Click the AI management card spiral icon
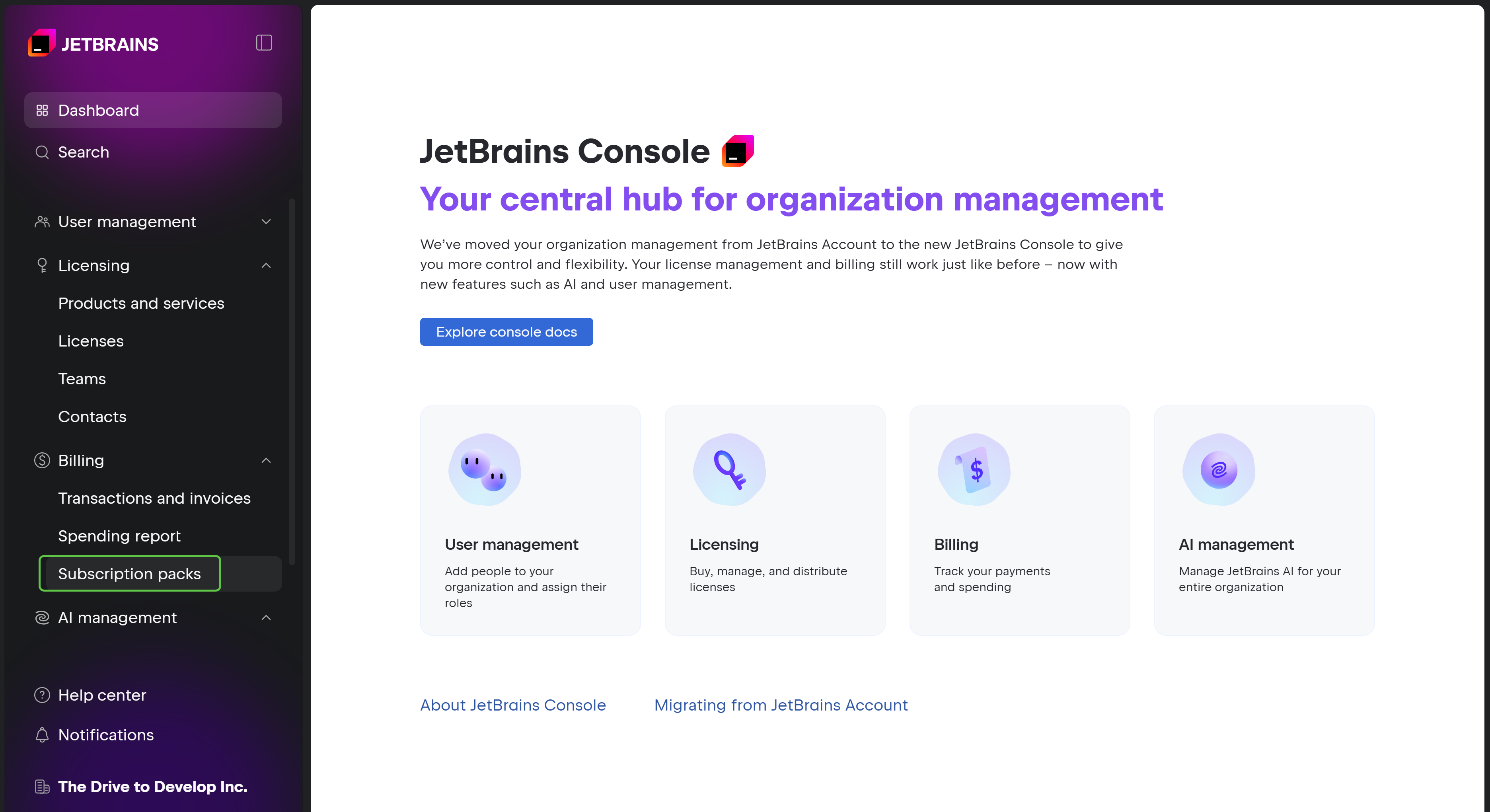The image size is (1490, 812). [1219, 469]
